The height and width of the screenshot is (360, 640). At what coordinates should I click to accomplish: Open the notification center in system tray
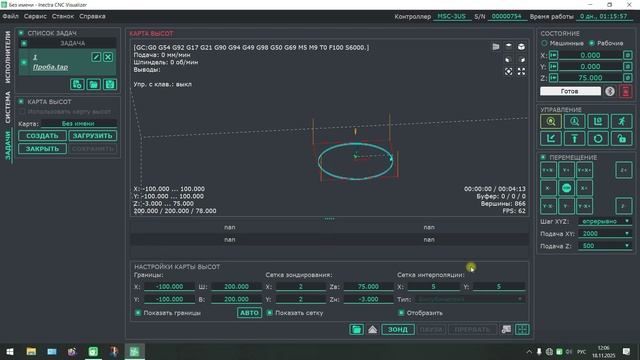click(627, 351)
